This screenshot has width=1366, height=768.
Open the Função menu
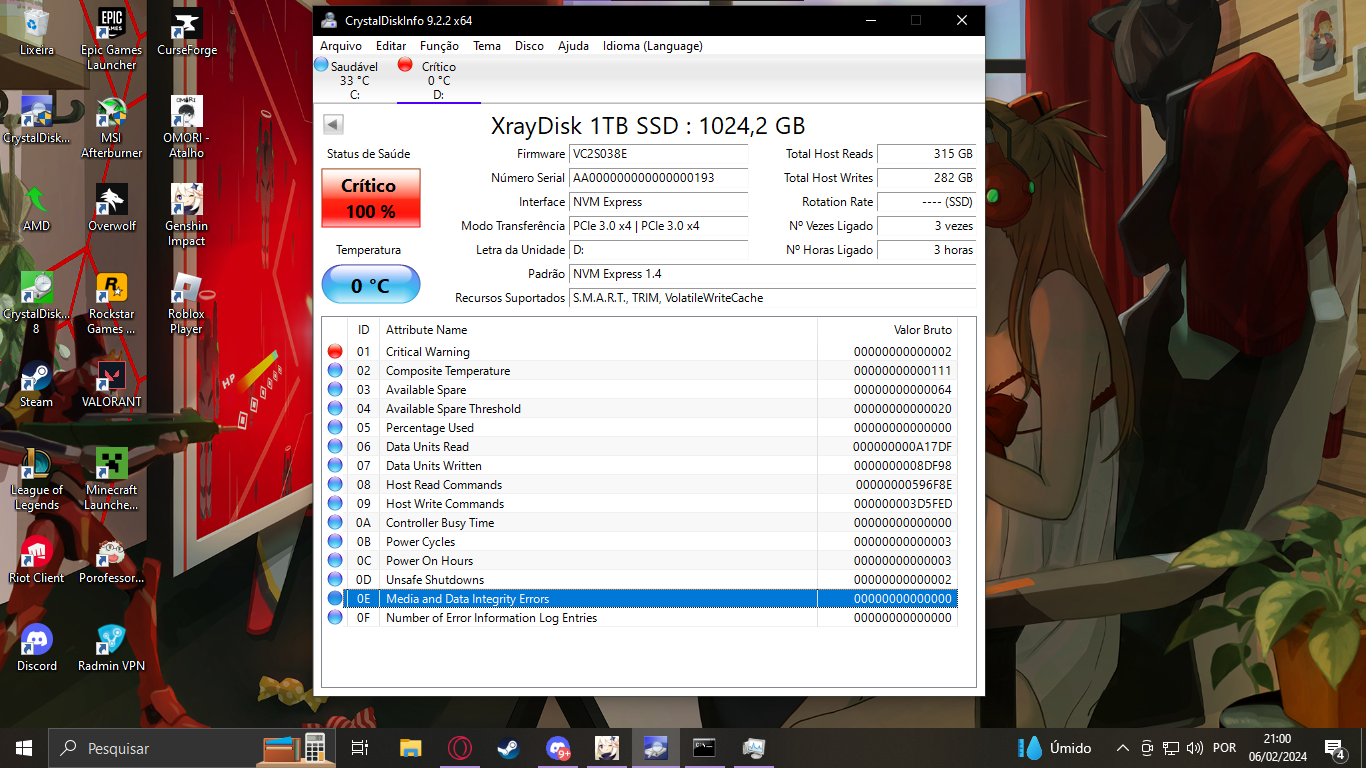[439, 46]
